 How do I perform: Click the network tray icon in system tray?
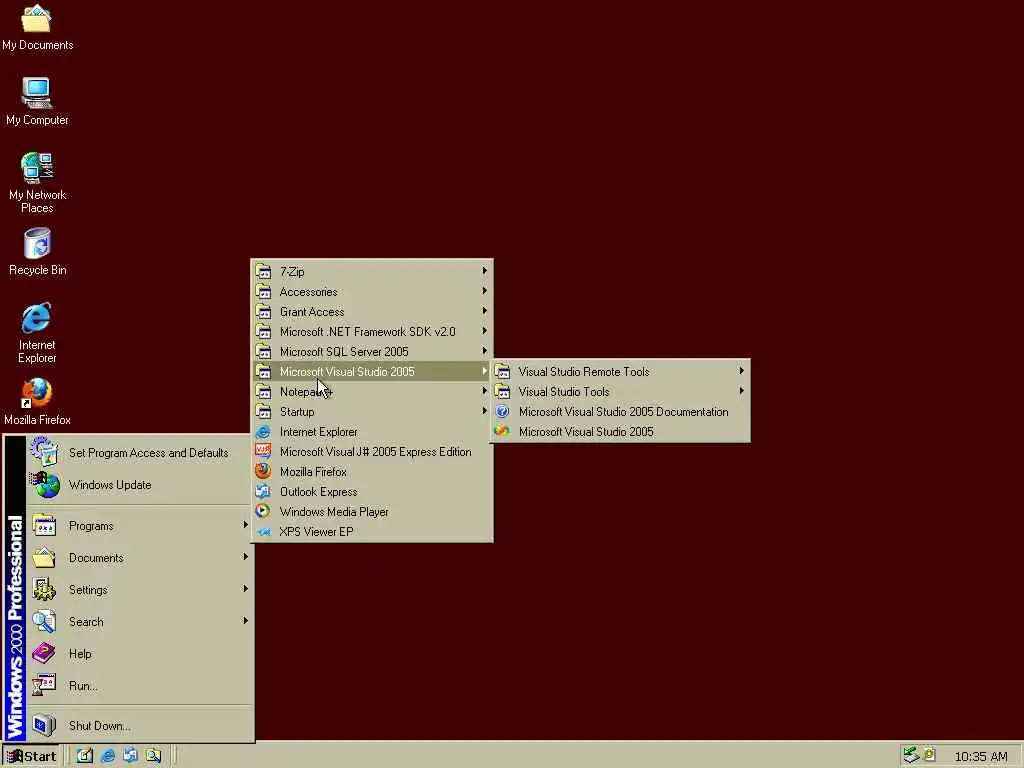(x=911, y=756)
